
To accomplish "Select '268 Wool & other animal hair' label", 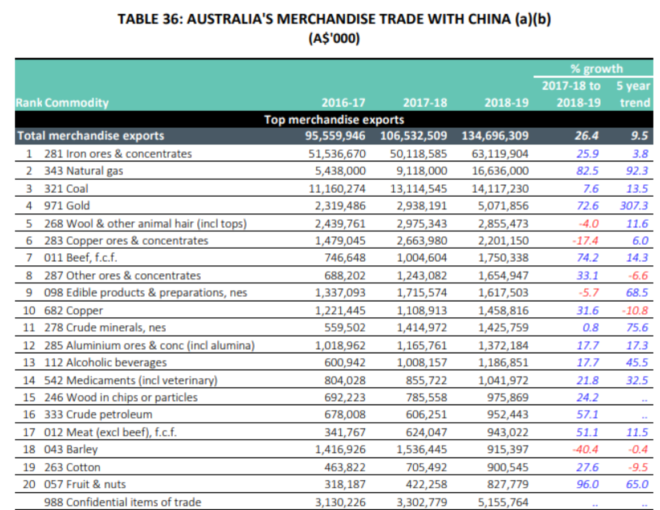I will (x=145, y=223).
